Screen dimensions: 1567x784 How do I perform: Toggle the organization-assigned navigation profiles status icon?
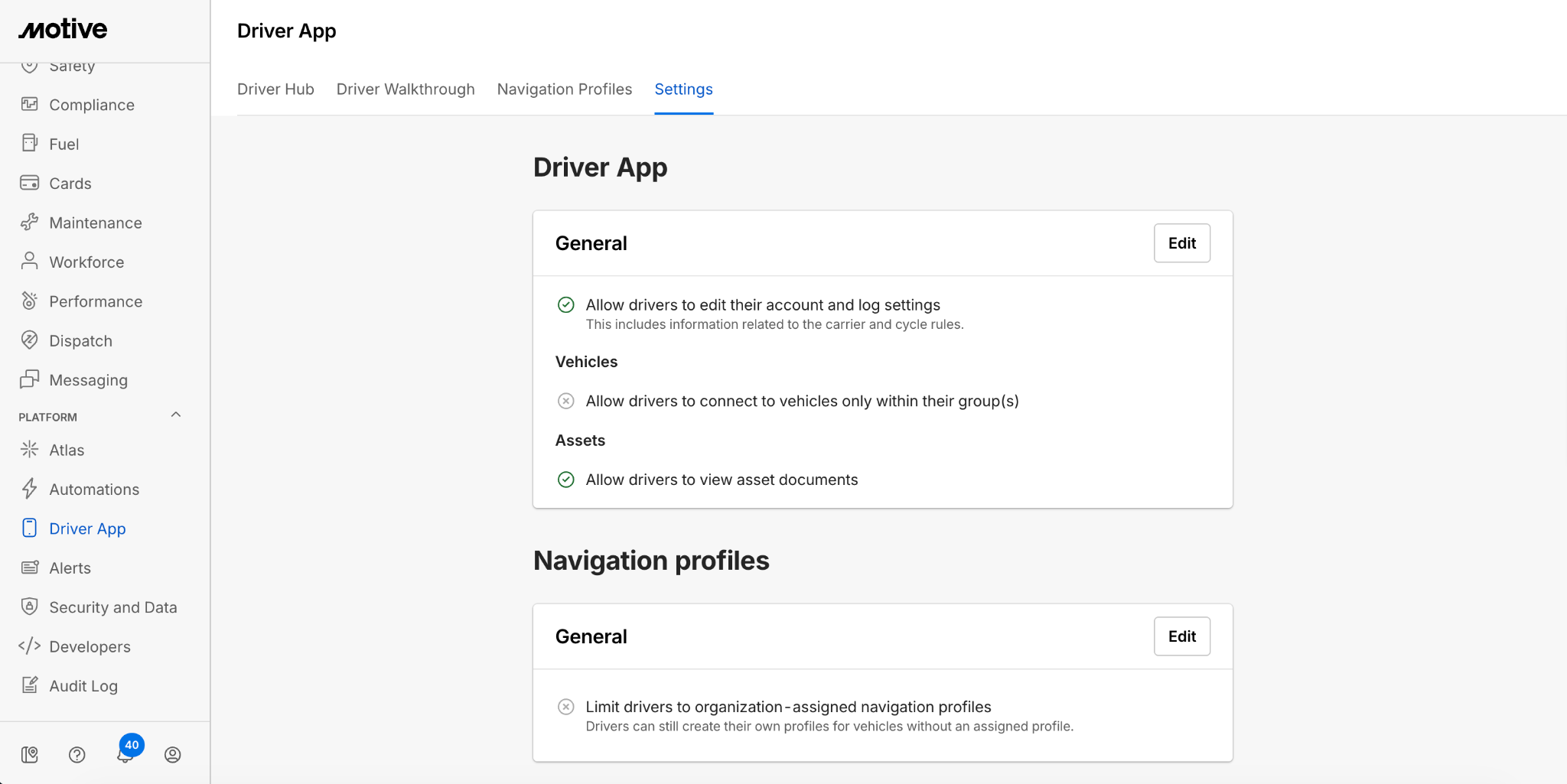click(x=566, y=707)
